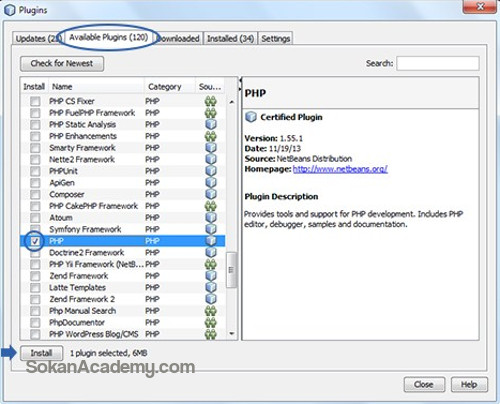Open the Settings tab
The image size is (500, 404).
275,39
